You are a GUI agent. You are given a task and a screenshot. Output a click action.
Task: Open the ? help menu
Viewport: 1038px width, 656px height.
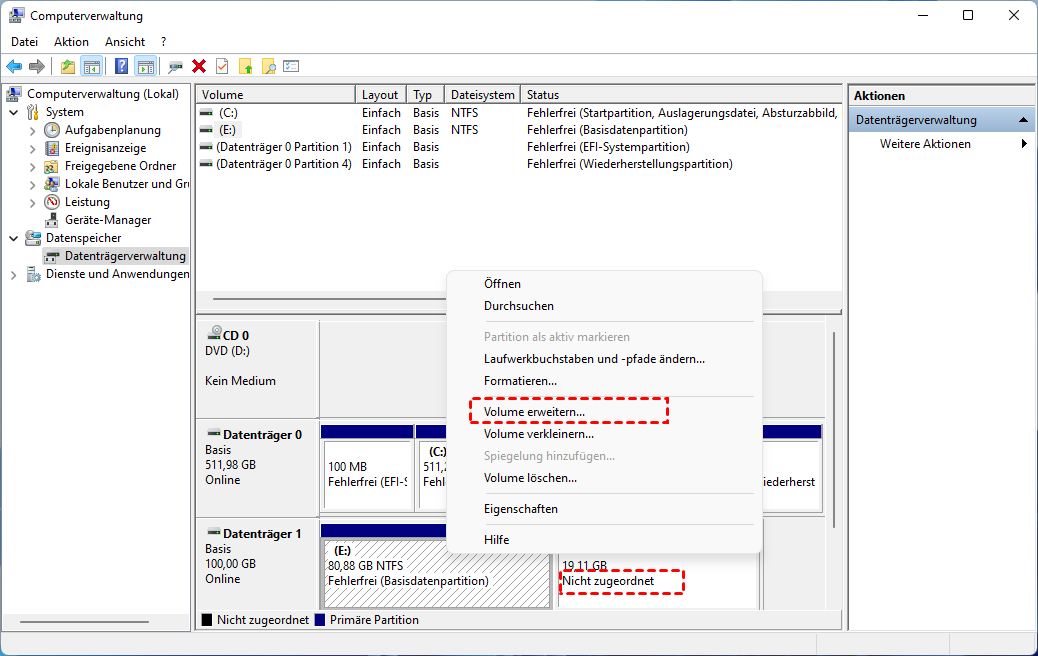[x=164, y=42]
